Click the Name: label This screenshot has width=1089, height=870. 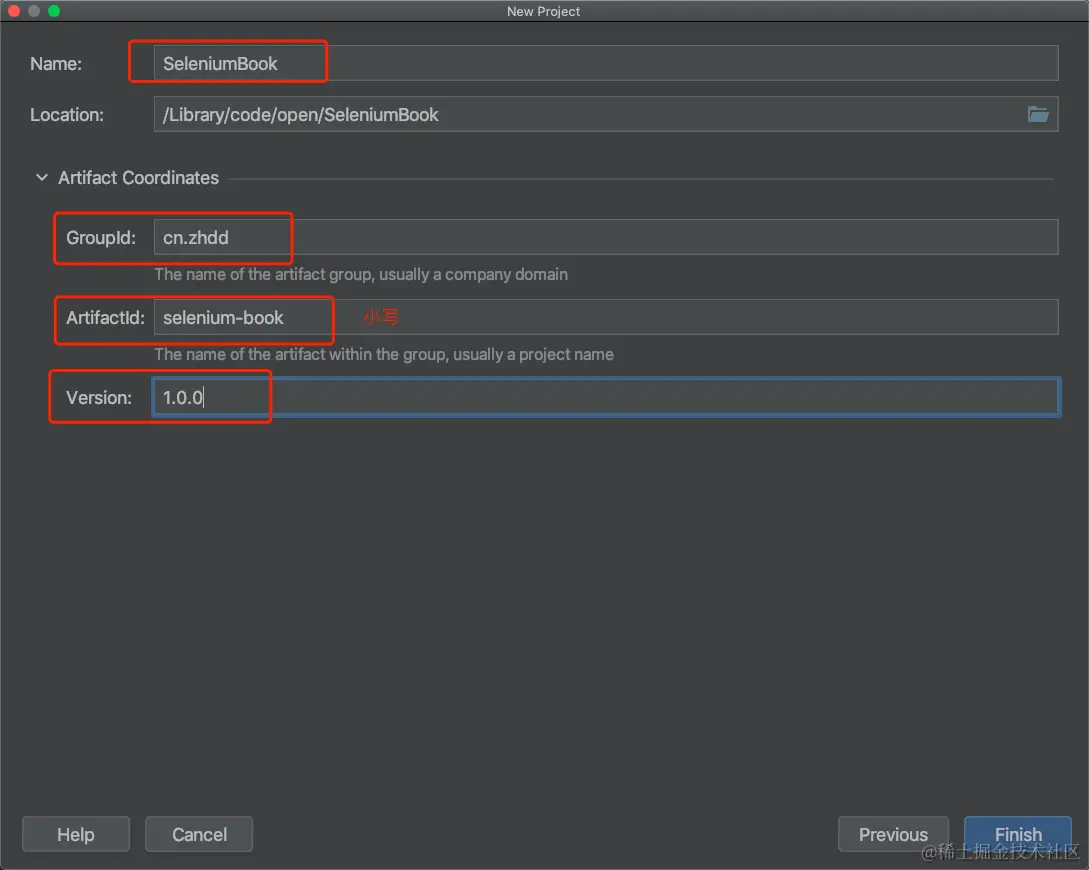pos(56,64)
